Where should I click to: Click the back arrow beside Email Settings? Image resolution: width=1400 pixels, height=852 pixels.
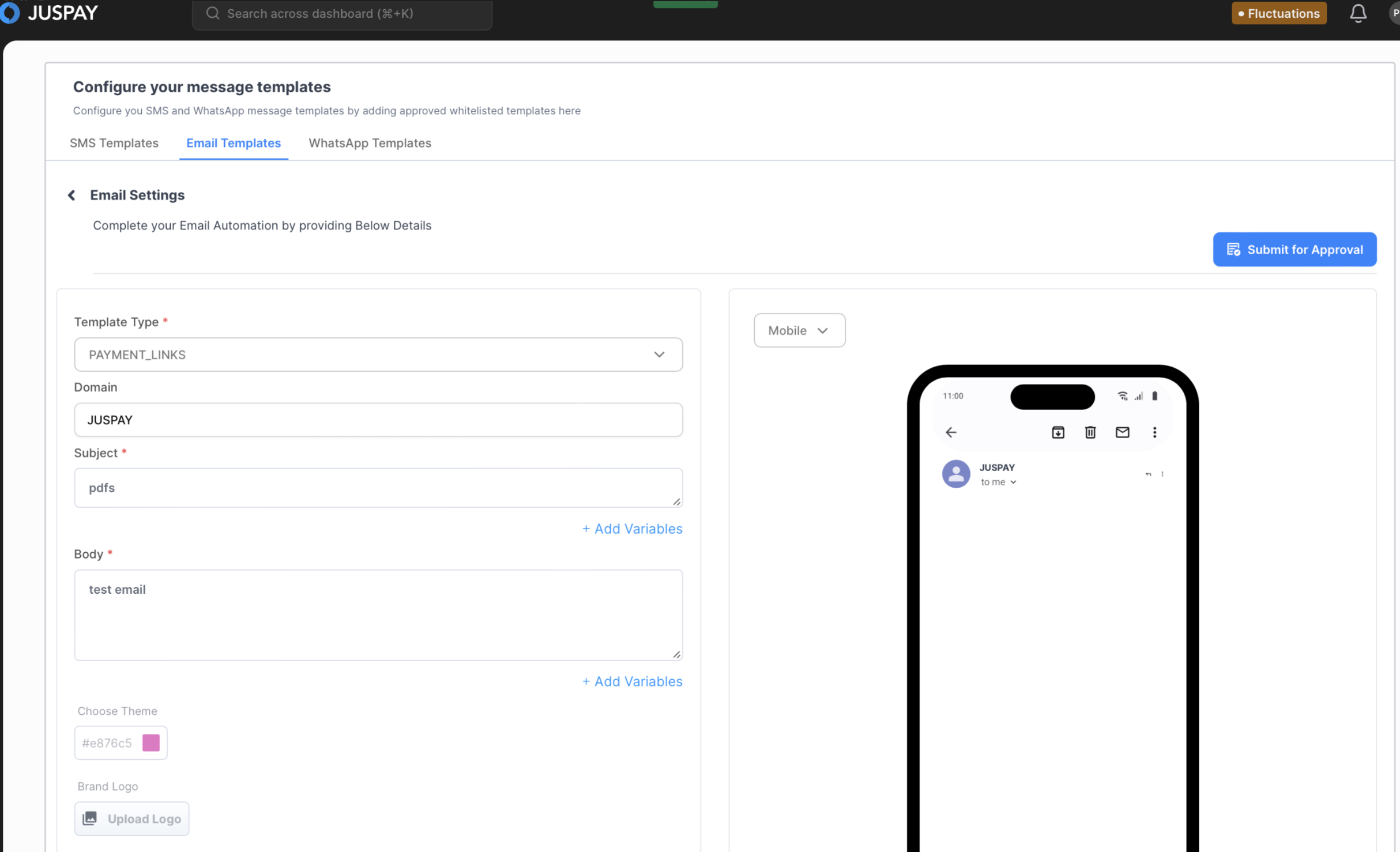click(71, 195)
